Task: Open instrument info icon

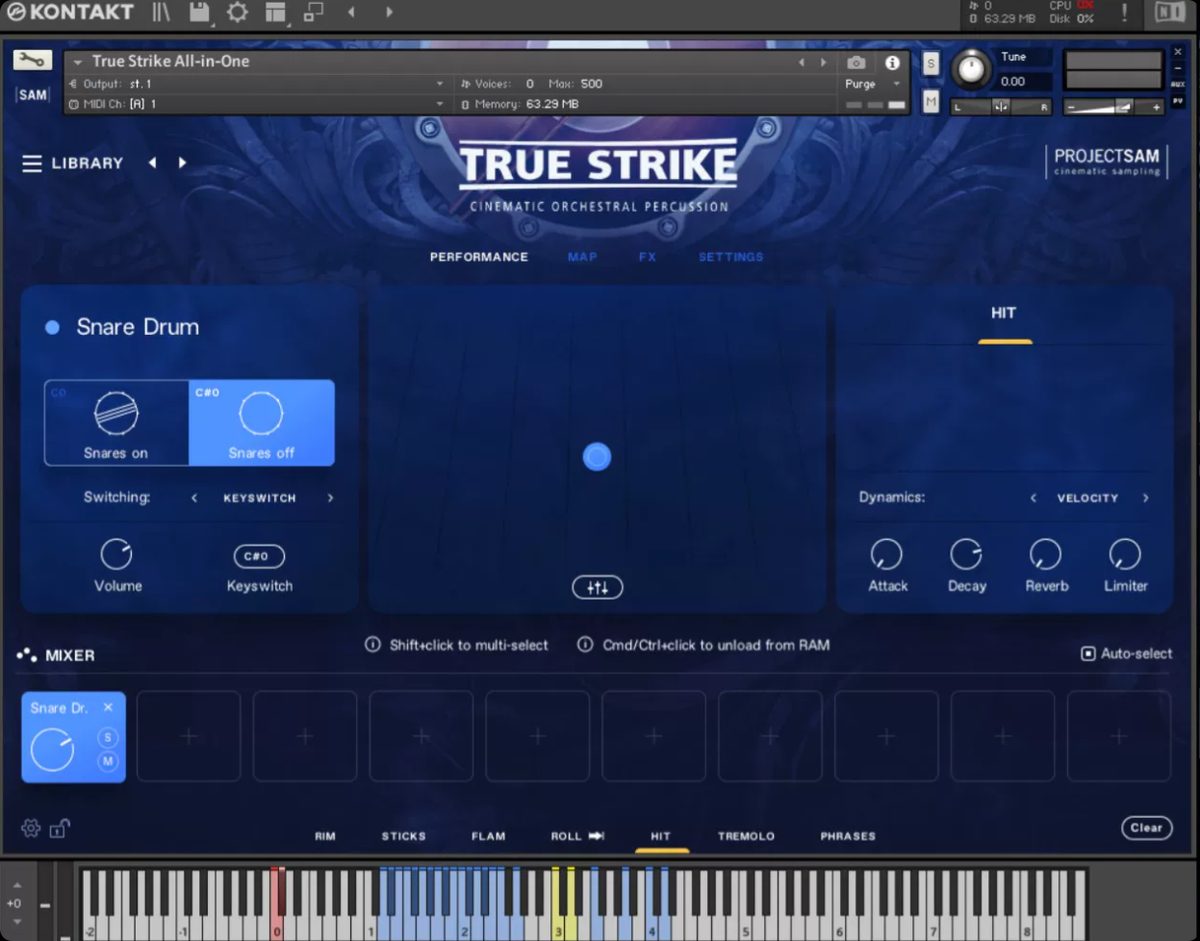Action: click(x=892, y=62)
